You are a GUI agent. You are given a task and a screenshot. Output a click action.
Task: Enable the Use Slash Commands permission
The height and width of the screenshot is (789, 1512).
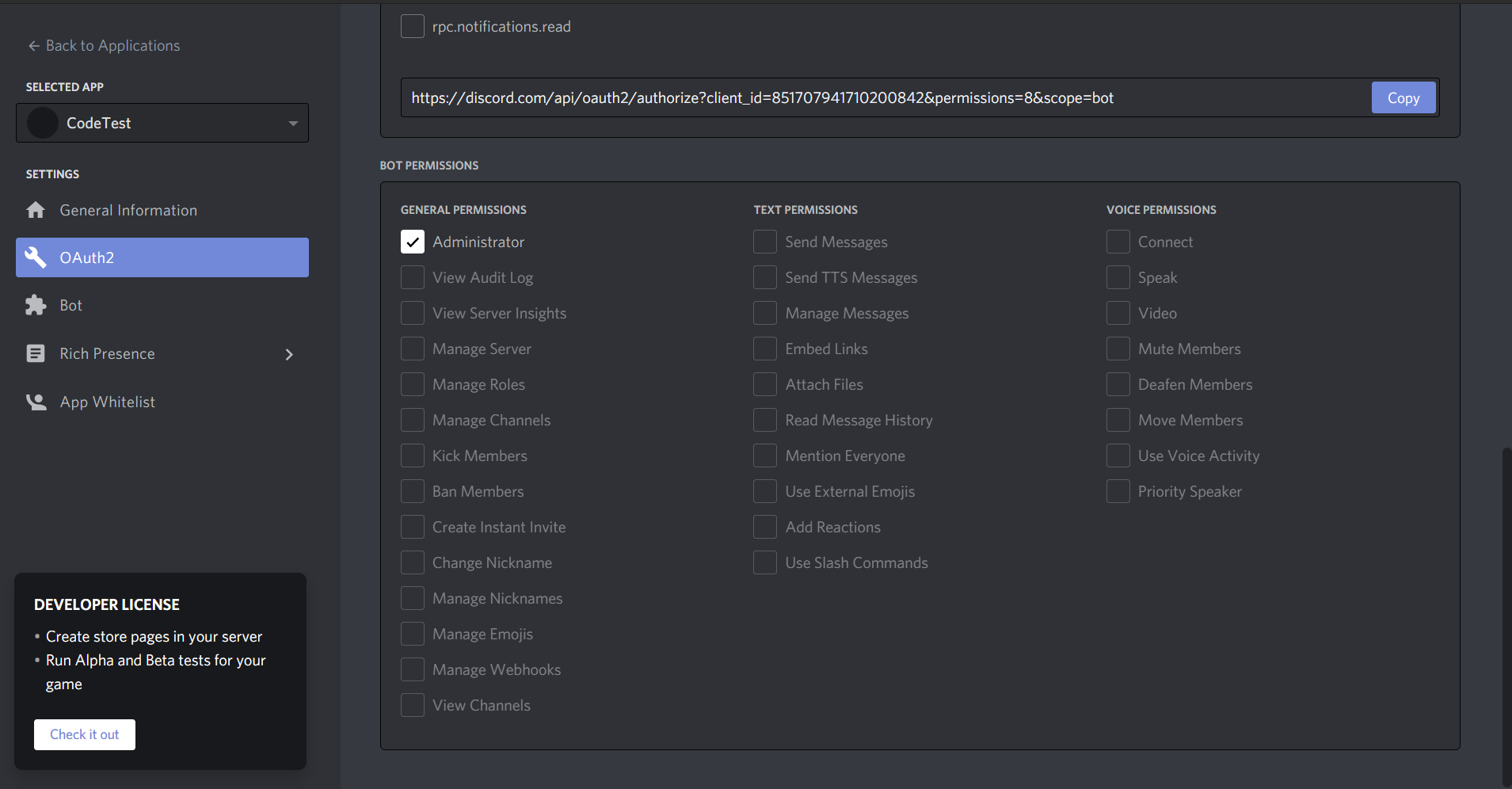tap(764, 562)
